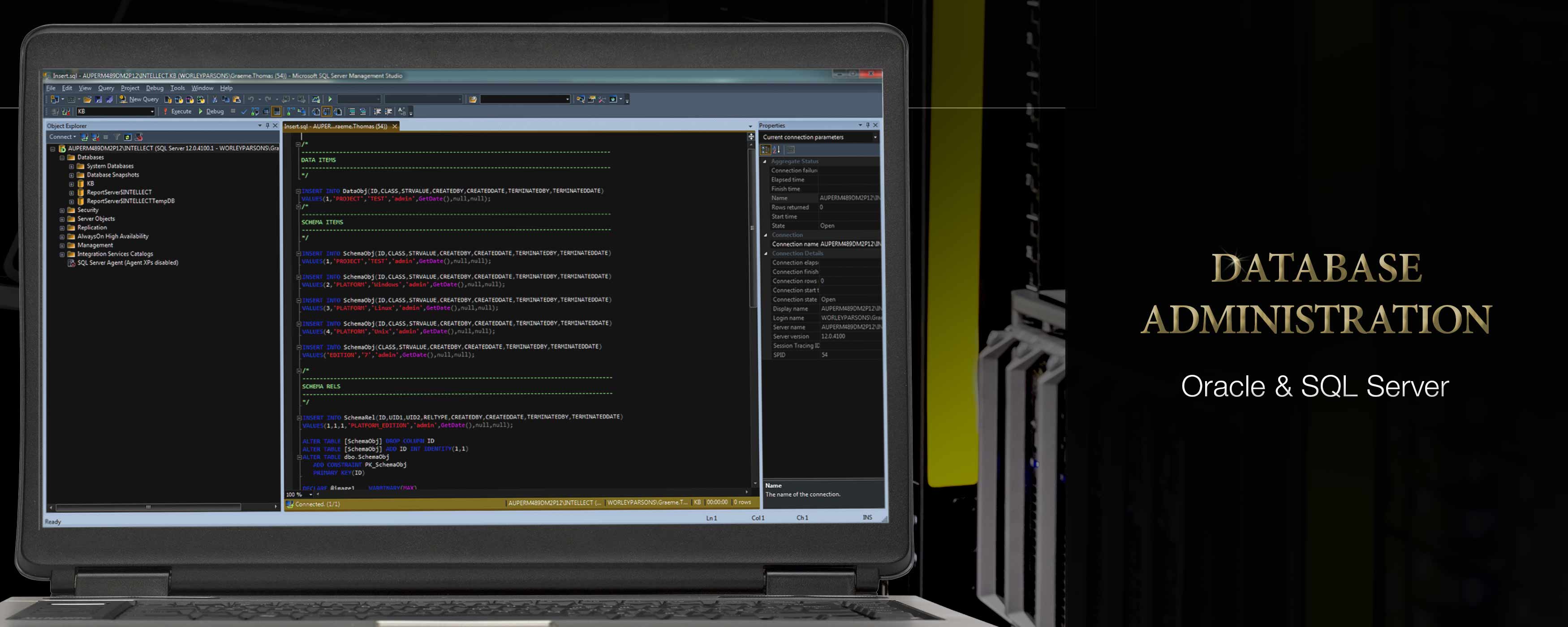Click the Decrease Indent icon
This screenshot has width=1568, height=627.
377,112
